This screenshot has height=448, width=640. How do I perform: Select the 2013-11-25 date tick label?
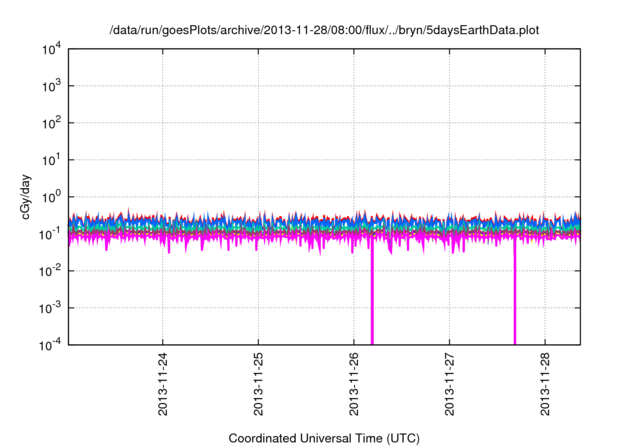pyautogui.click(x=258, y=385)
